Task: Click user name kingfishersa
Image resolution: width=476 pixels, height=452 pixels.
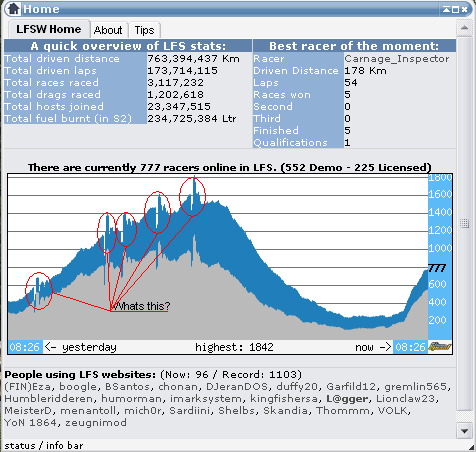Action: pos(284,399)
